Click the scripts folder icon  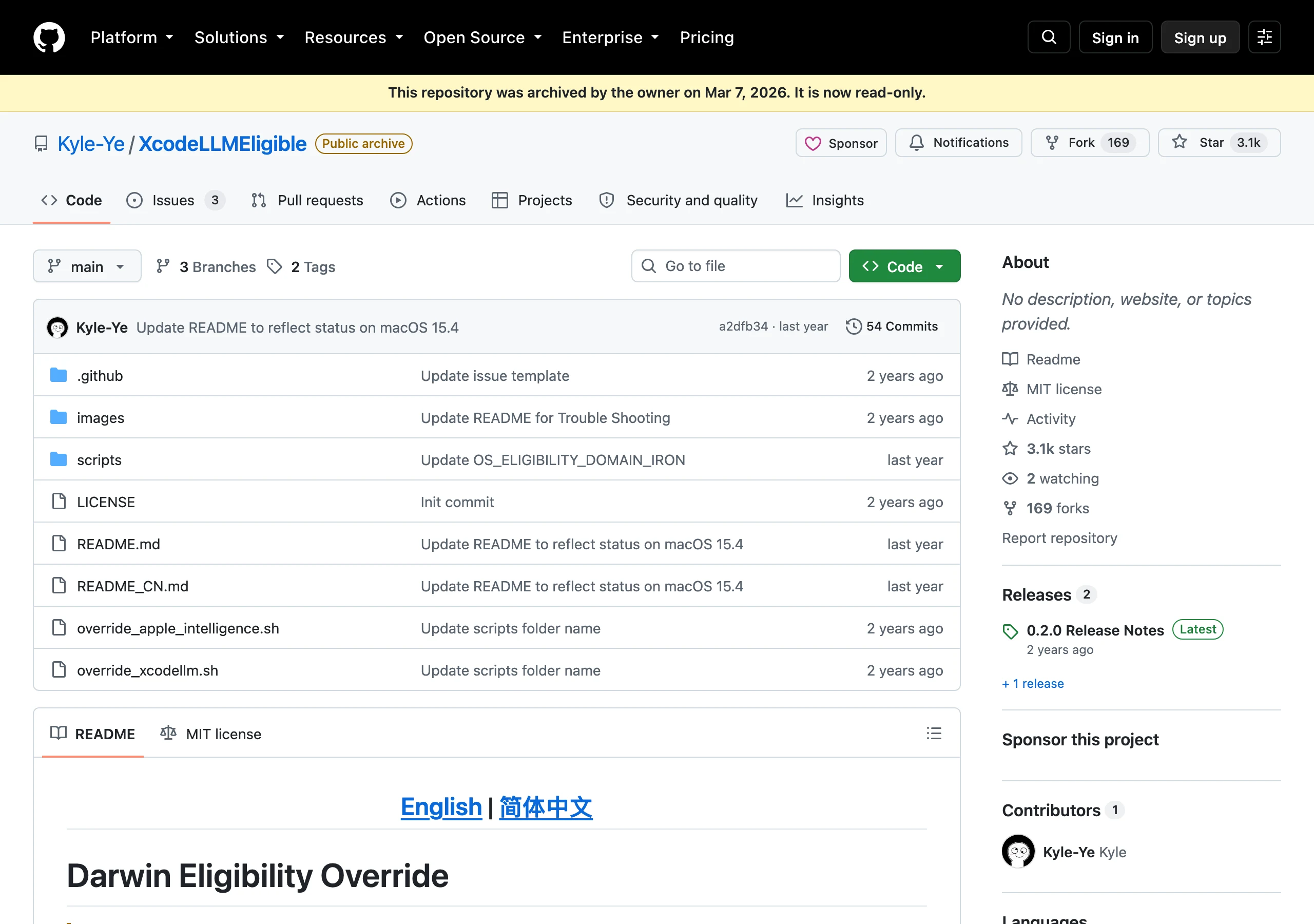(59, 459)
